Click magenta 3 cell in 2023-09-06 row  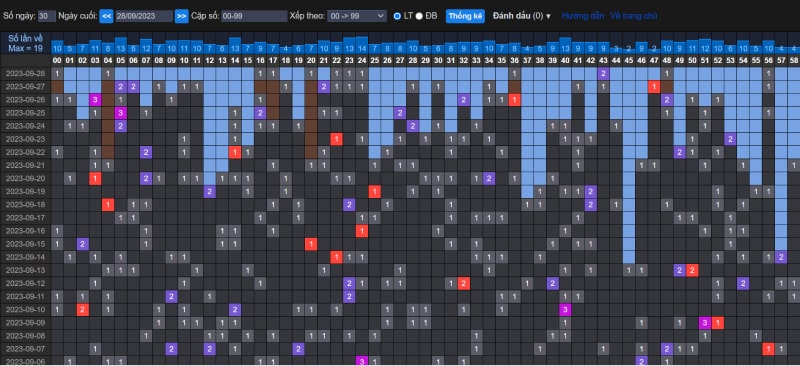click(x=362, y=361)
